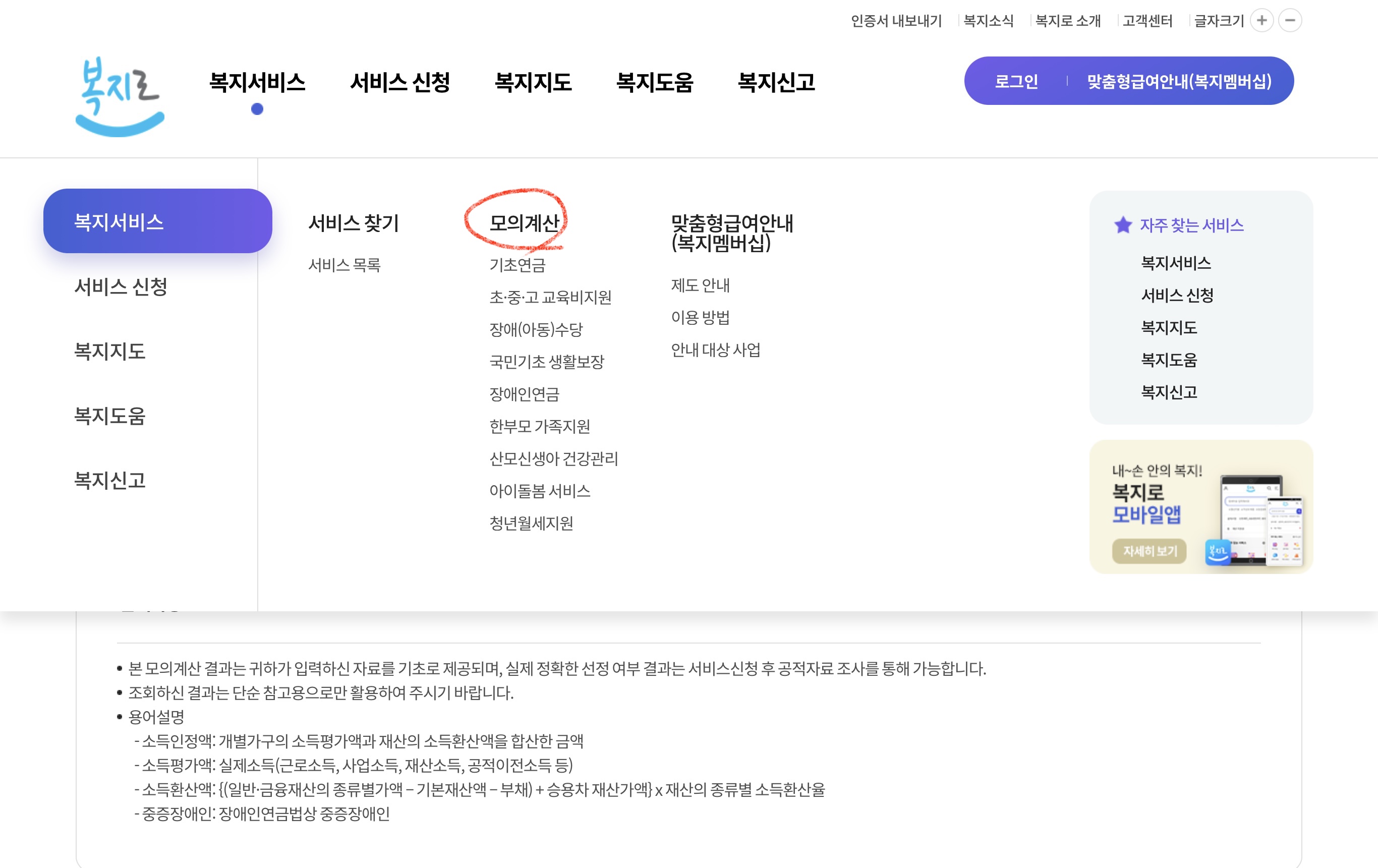Image resolution: width=1378 pixels, height=868 pixels.
Task: Click the star icon beside 자주 찾는 서비스
Action: pos(1124,225)
